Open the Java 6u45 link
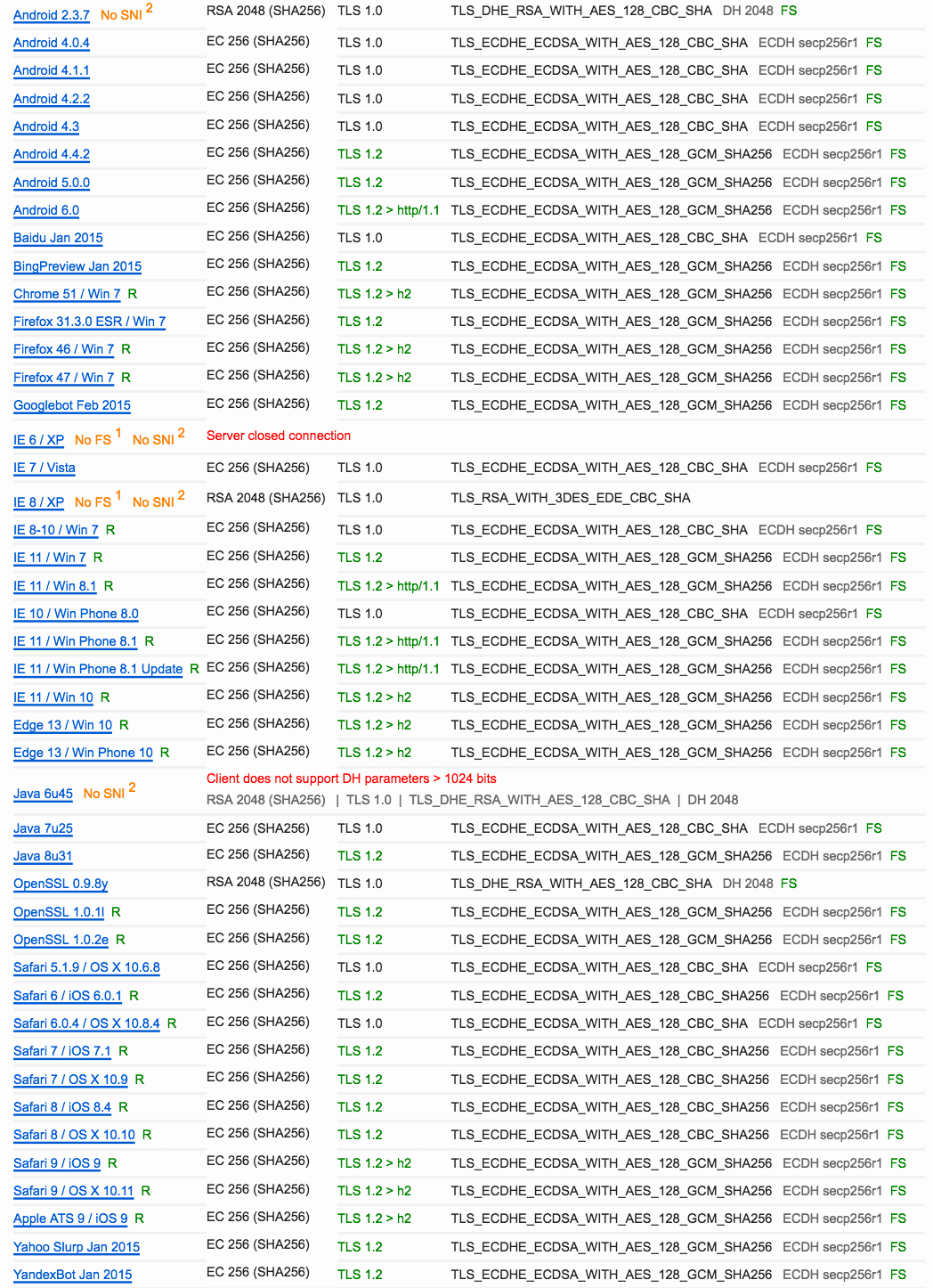The width and height of the screenshot is (933, 1288). (x=44, y=794)
